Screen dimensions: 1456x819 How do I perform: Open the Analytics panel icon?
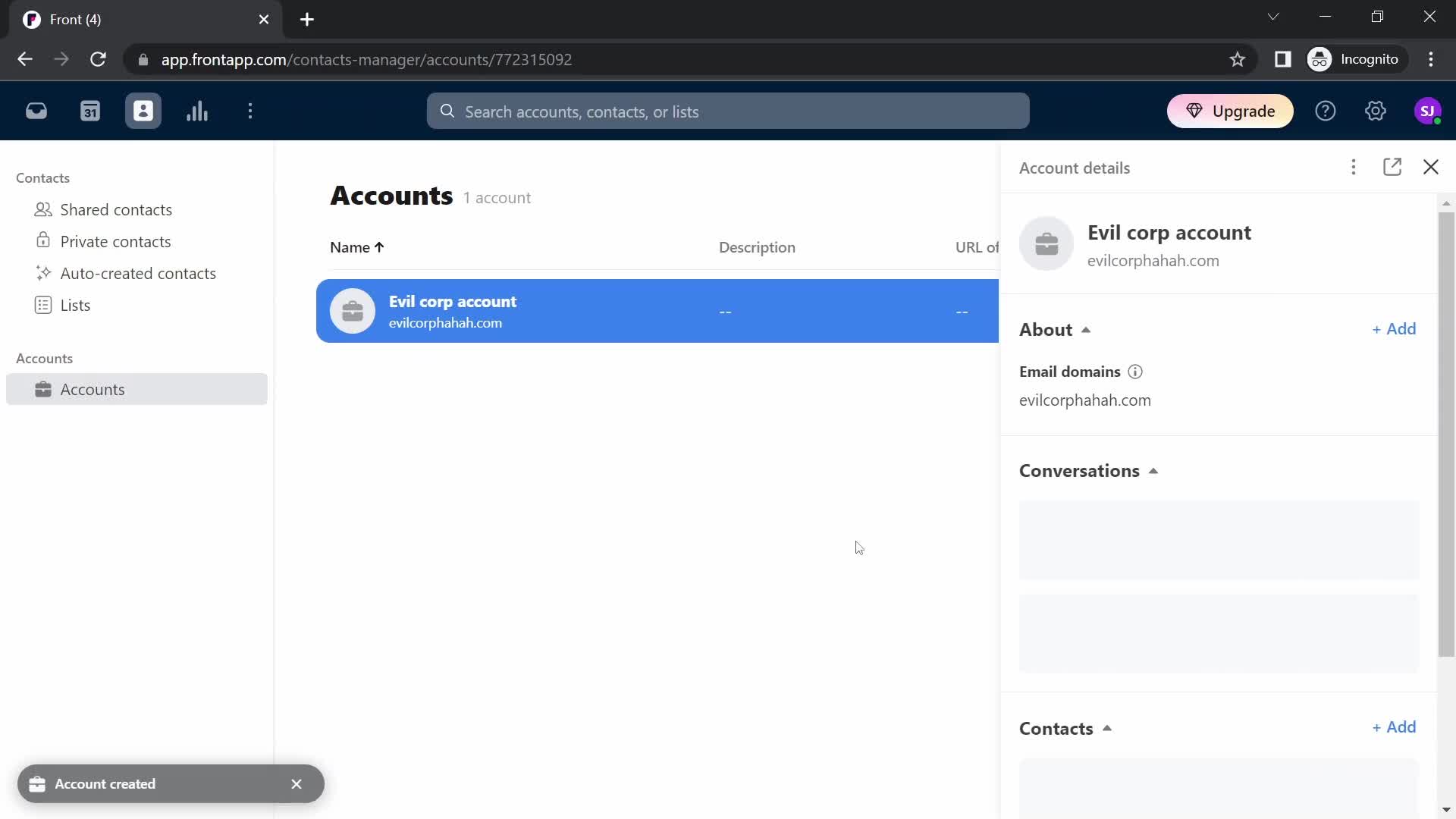coord(197,111)
